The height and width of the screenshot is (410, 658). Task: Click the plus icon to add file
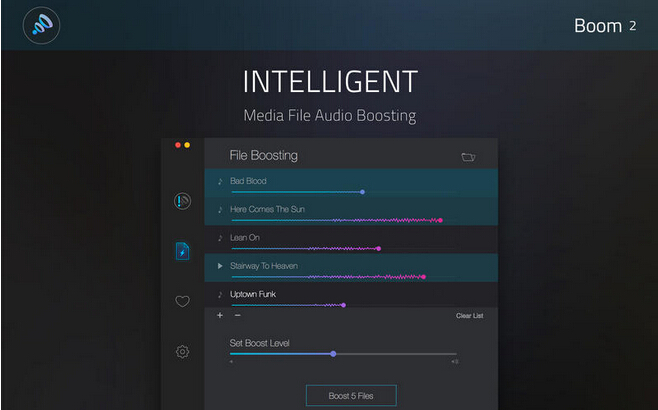click(x=220, y=315)
